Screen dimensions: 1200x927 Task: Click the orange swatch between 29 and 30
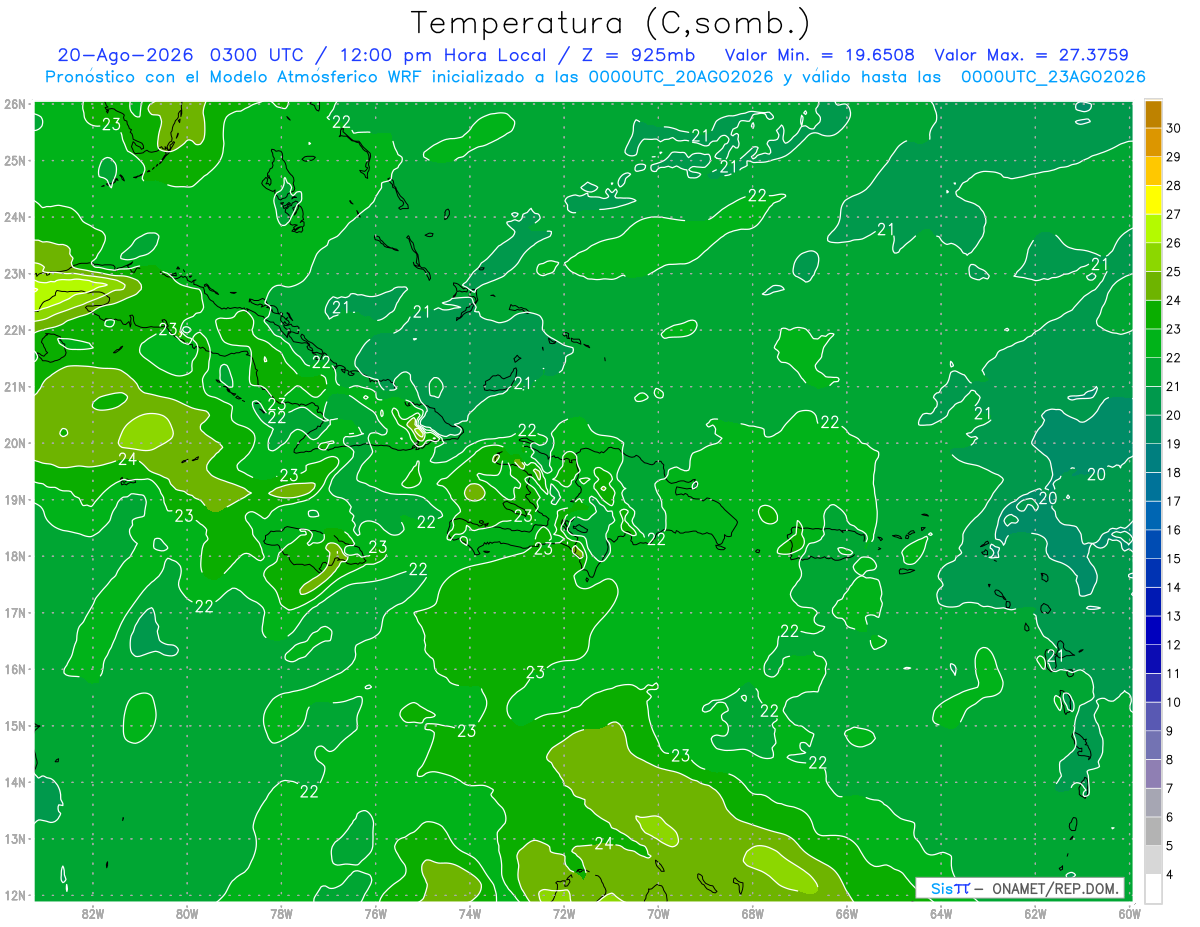tap(1153, 142)
